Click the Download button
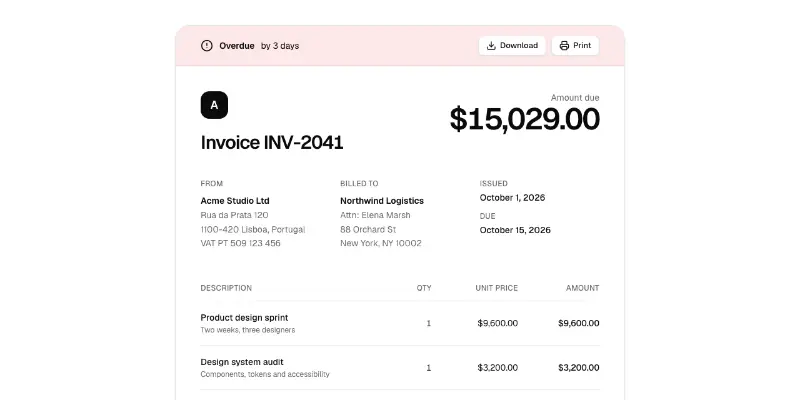 pos(512,45)
